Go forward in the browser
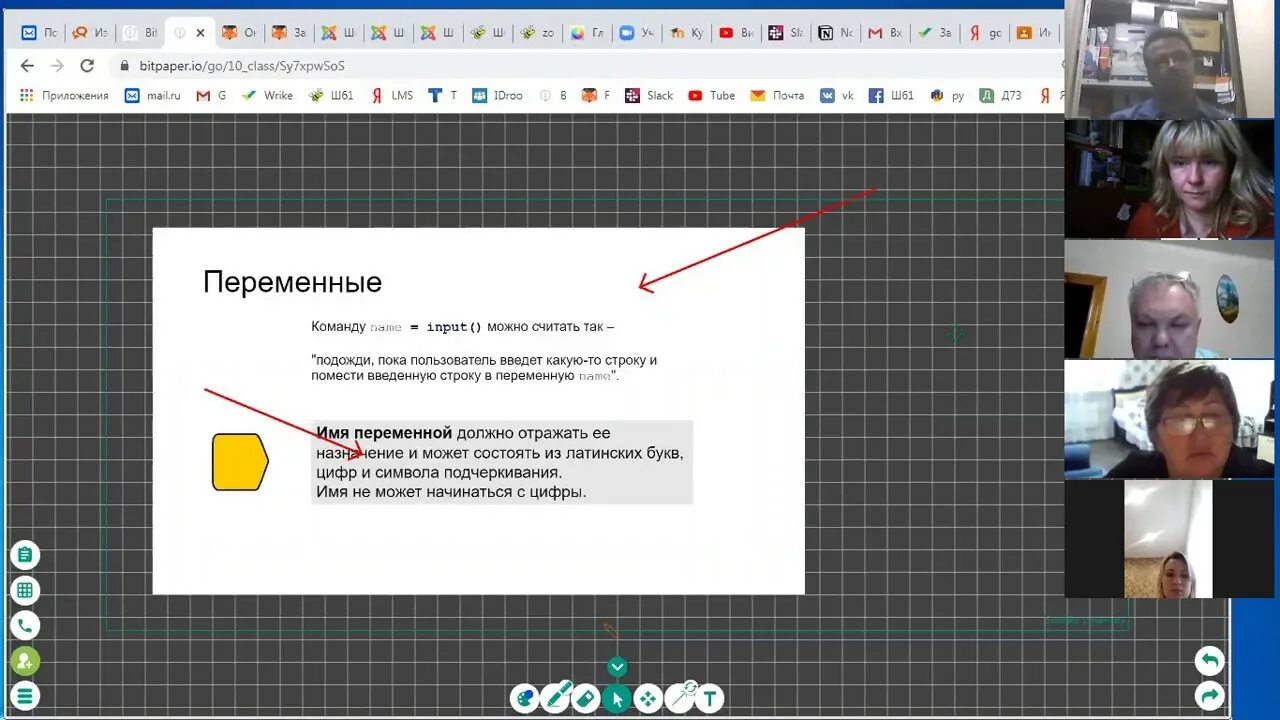Image resolution: width=1280 pixels, height=720 pixels. (57, 65)
